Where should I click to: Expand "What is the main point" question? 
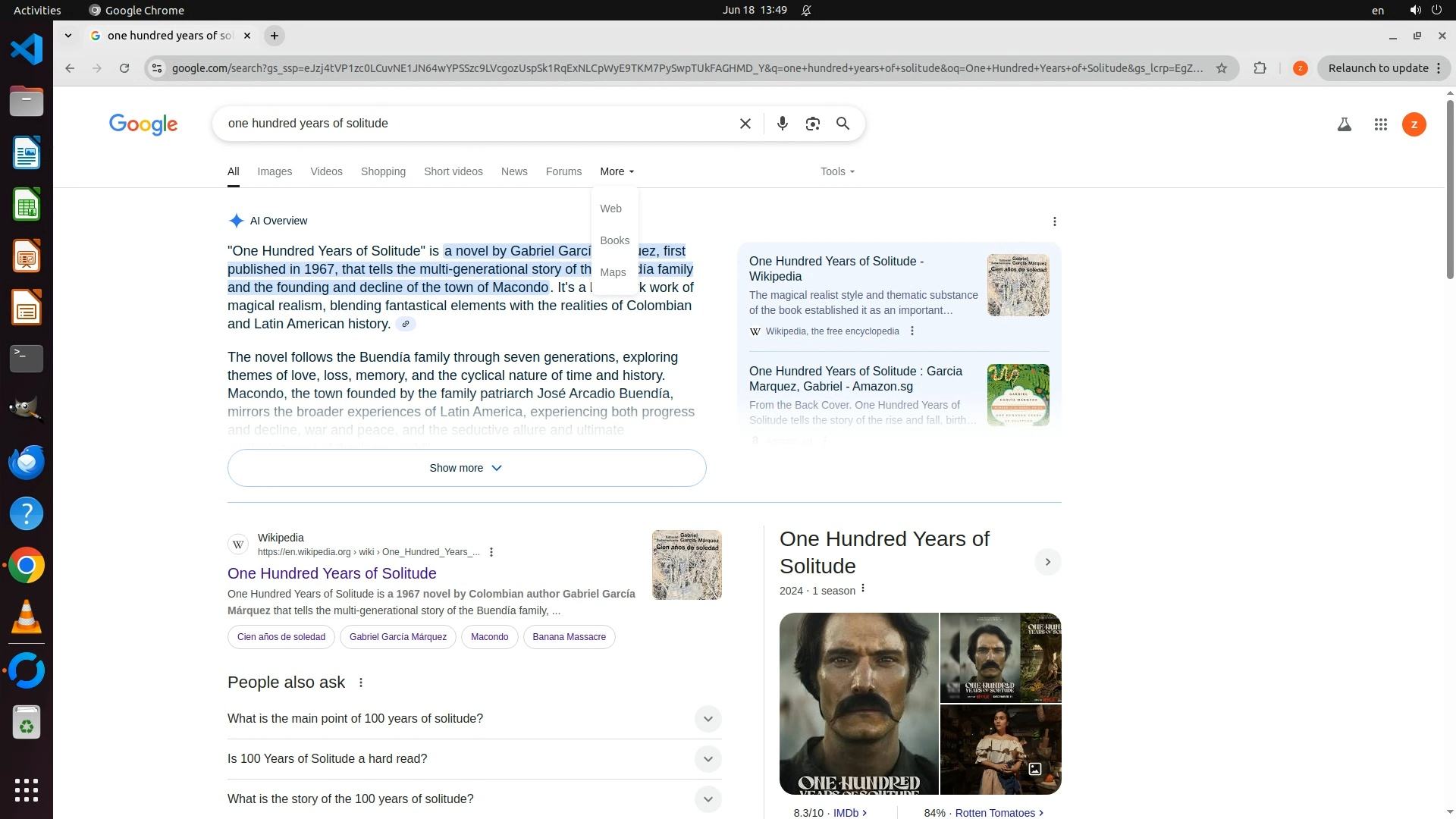[707, 719]
